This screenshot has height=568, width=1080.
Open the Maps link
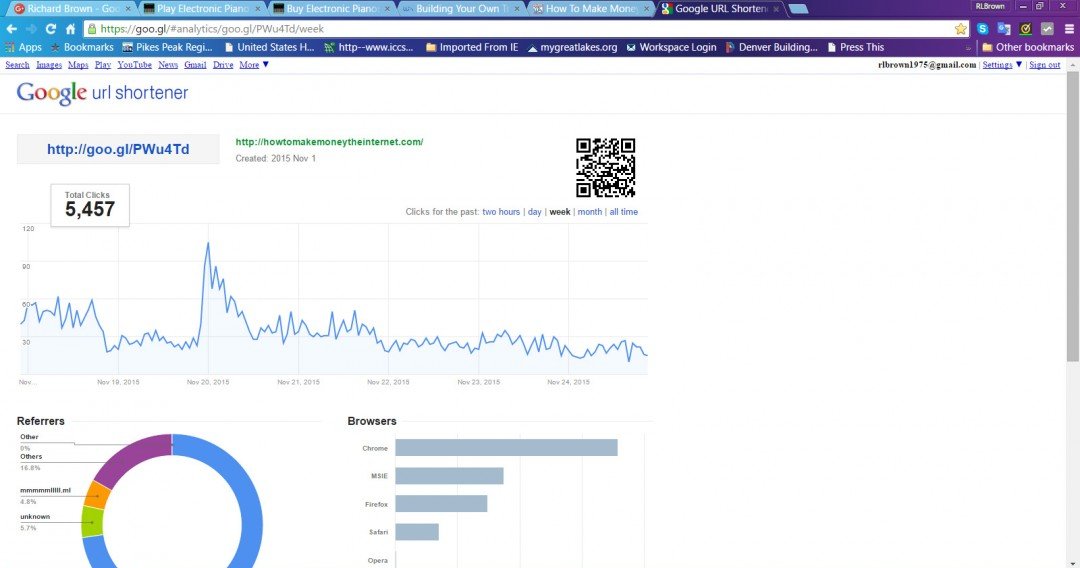tap(78, 65)
